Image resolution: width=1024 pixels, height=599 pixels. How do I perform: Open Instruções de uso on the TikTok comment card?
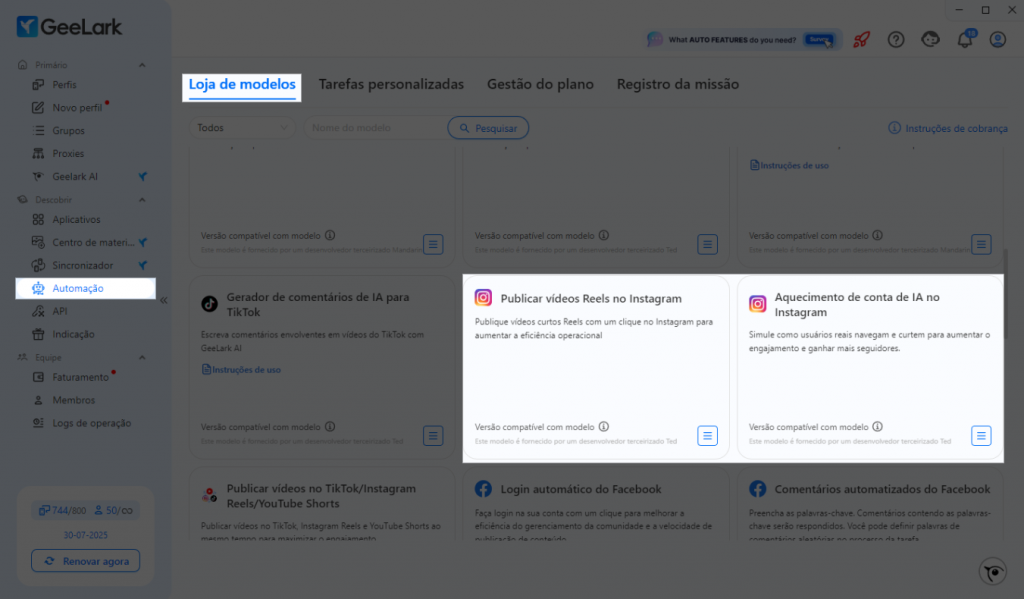[x=241, y=370]
